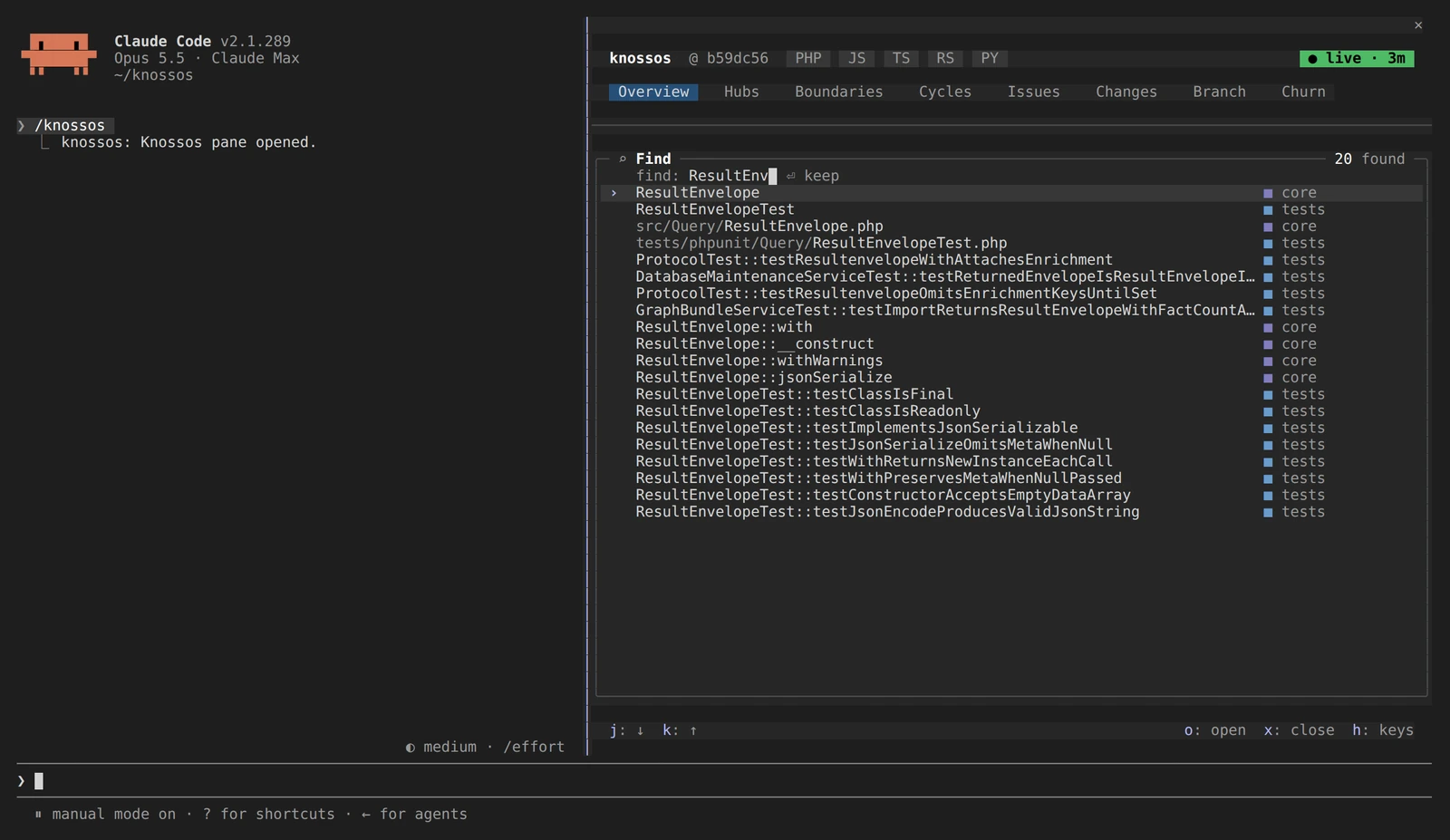Select ResultEnvelopeTest::testJsonEncodeProducesValidJsonString result
This screenshot has width=1450, height=840.
coord(1011,512)
